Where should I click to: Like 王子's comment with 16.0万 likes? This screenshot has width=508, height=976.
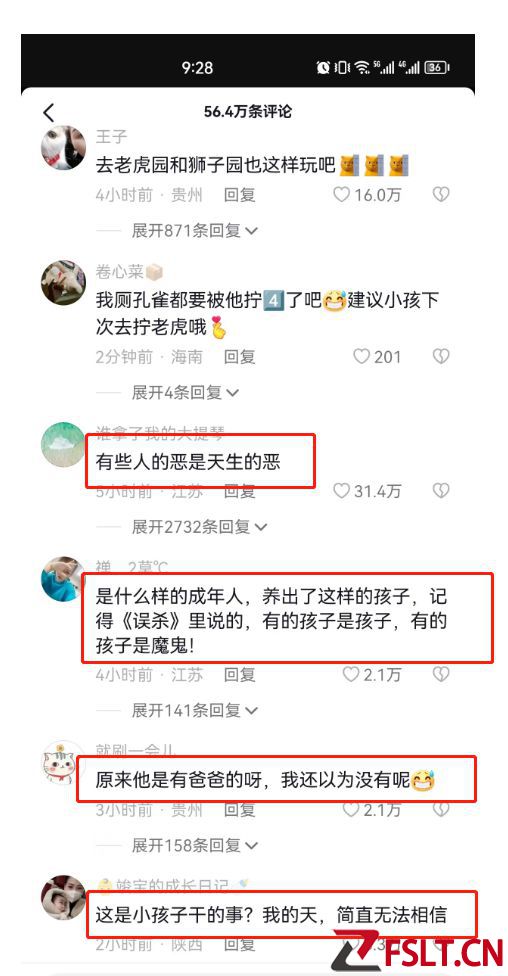click(x=341, y=195)
